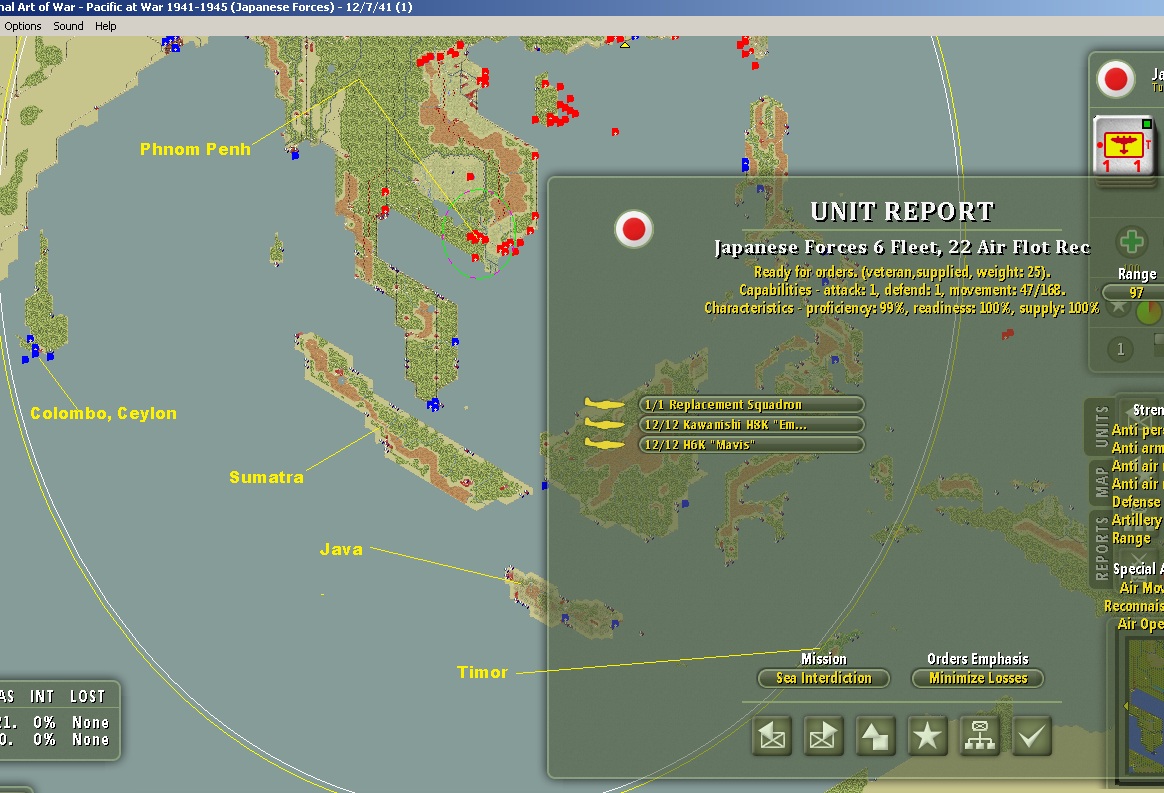Image resolution: width=1164 pixels, height=793 pixels.
Task: Click the Colombo, Ceylon map label
Action: 103,414
